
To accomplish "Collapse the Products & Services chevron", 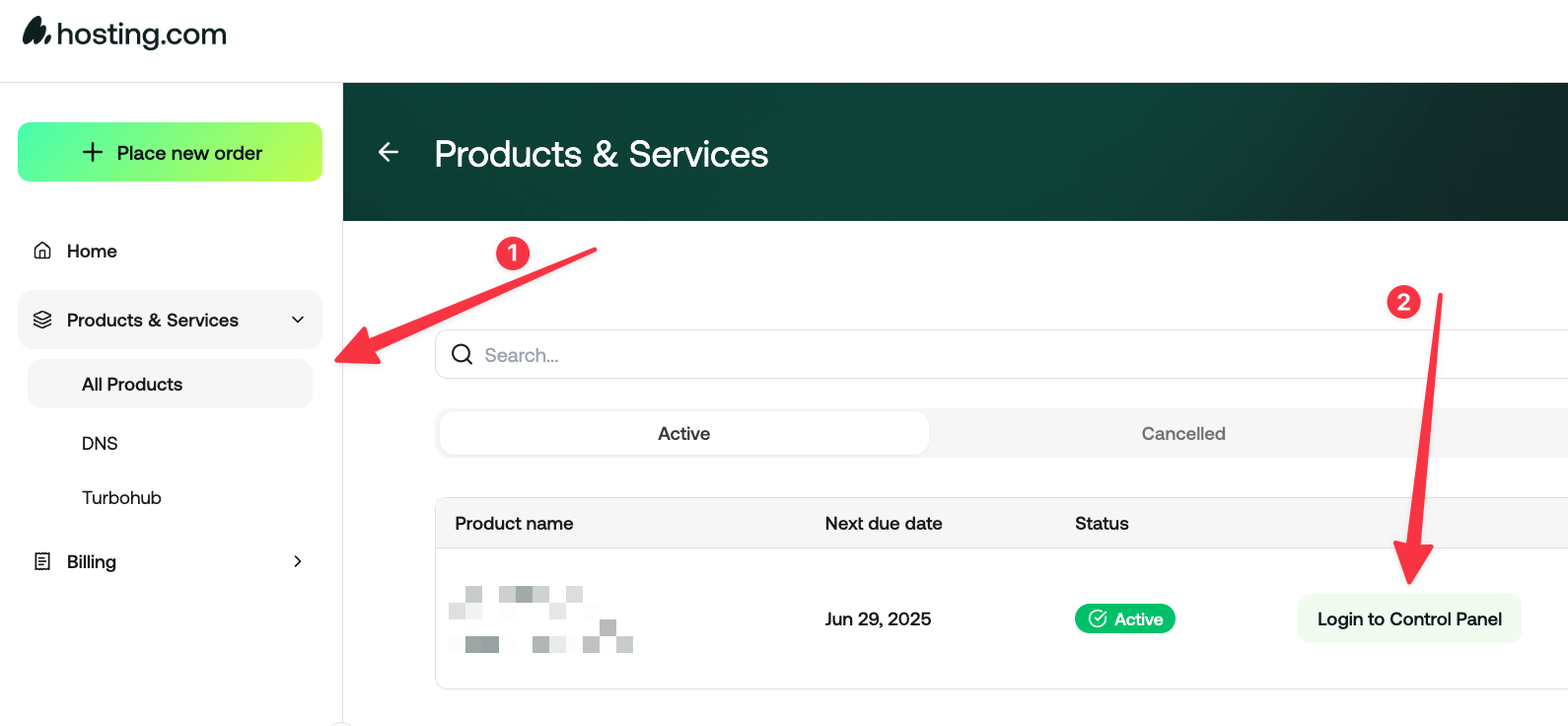I will [x=298, y=320].
